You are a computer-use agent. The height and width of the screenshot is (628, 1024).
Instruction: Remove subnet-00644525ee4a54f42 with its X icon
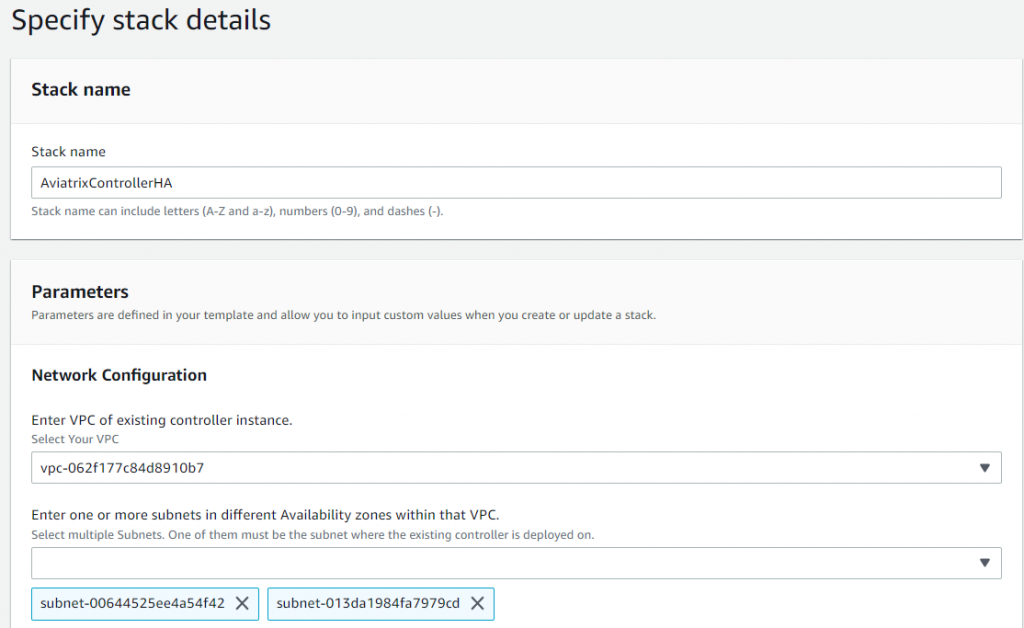click(242, 603)
